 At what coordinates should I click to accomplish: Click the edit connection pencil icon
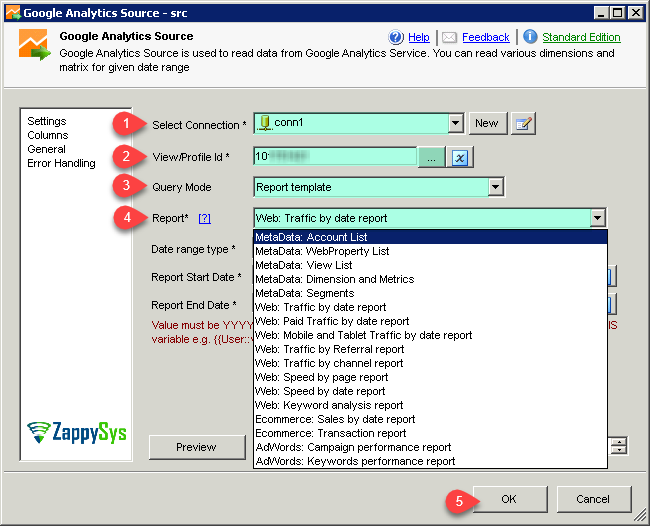coord(523,124)
